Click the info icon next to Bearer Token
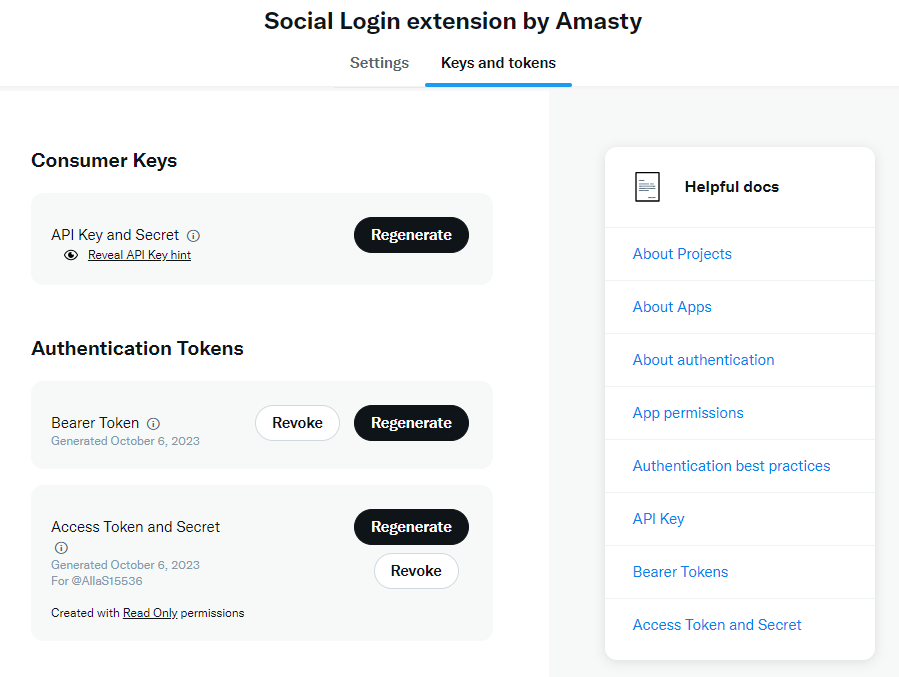The height and width of the screenshot is (677, 899). pyautogui.click(x=153, y=424)
